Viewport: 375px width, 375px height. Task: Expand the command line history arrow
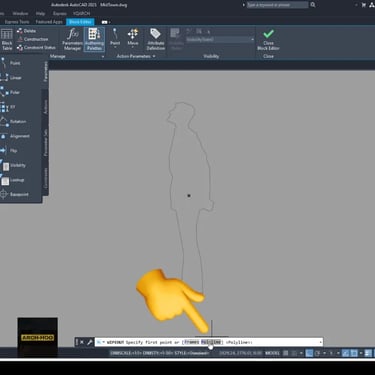click(x=320, y=342)
